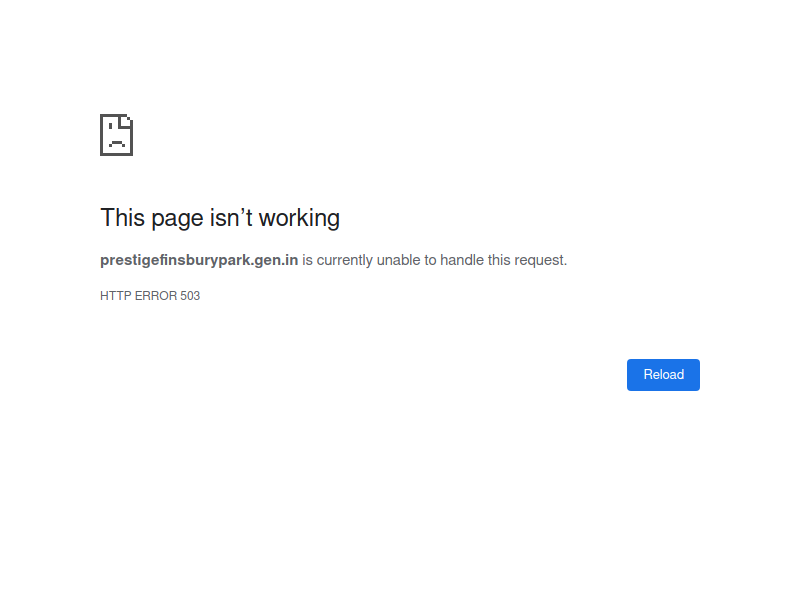Select the bold prestigefinsburypark.gen.in domain text
The image size is (800, 600).
point(199,260)
